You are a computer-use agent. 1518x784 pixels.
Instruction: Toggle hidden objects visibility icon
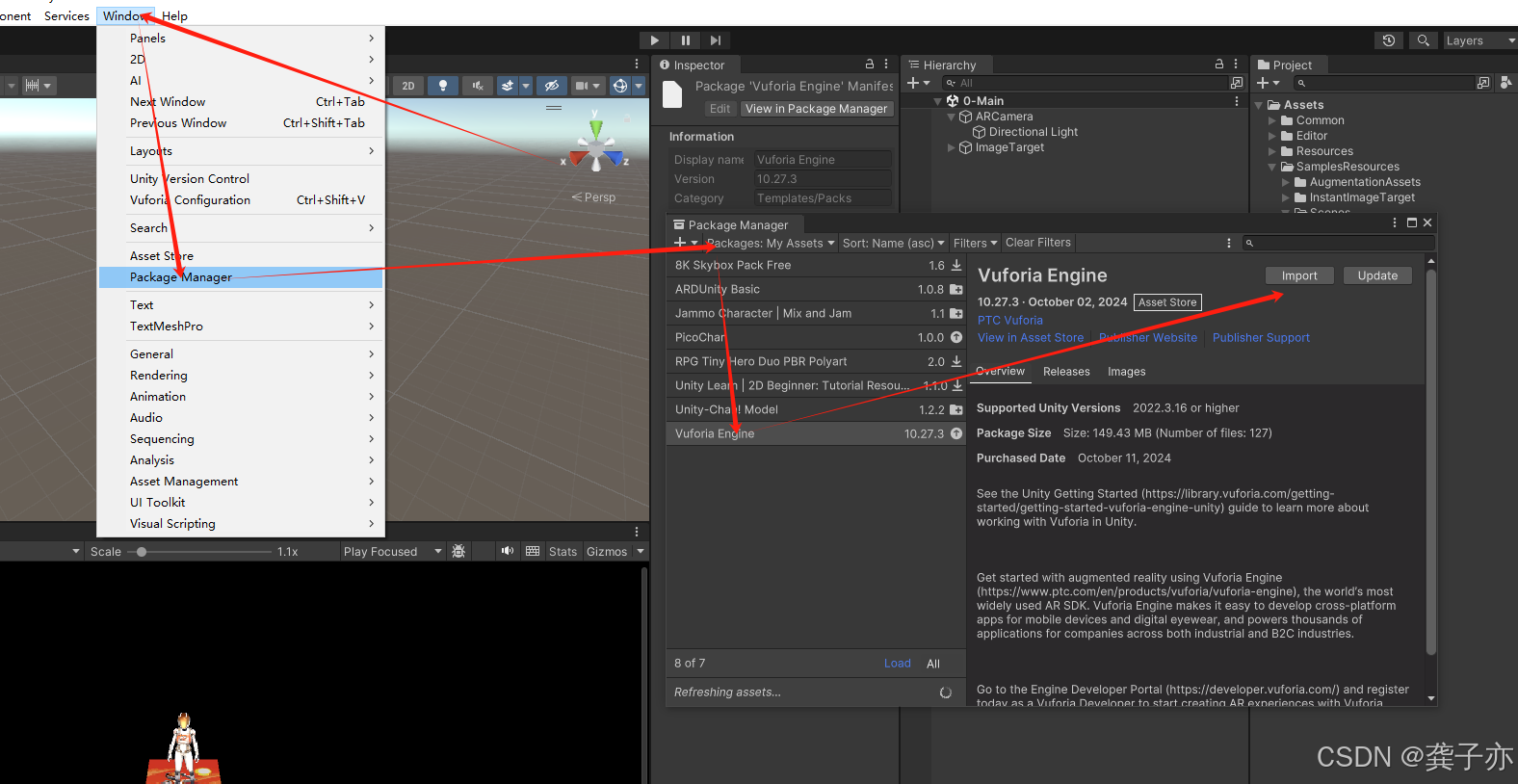[x=552, y=86]
